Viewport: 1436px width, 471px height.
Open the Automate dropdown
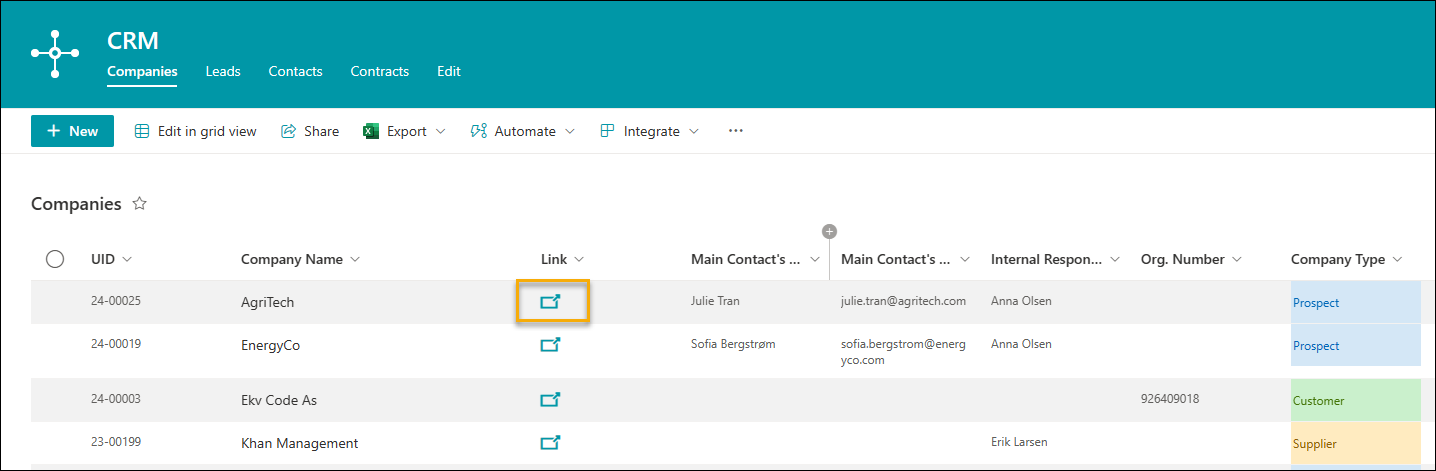(523, 131)
